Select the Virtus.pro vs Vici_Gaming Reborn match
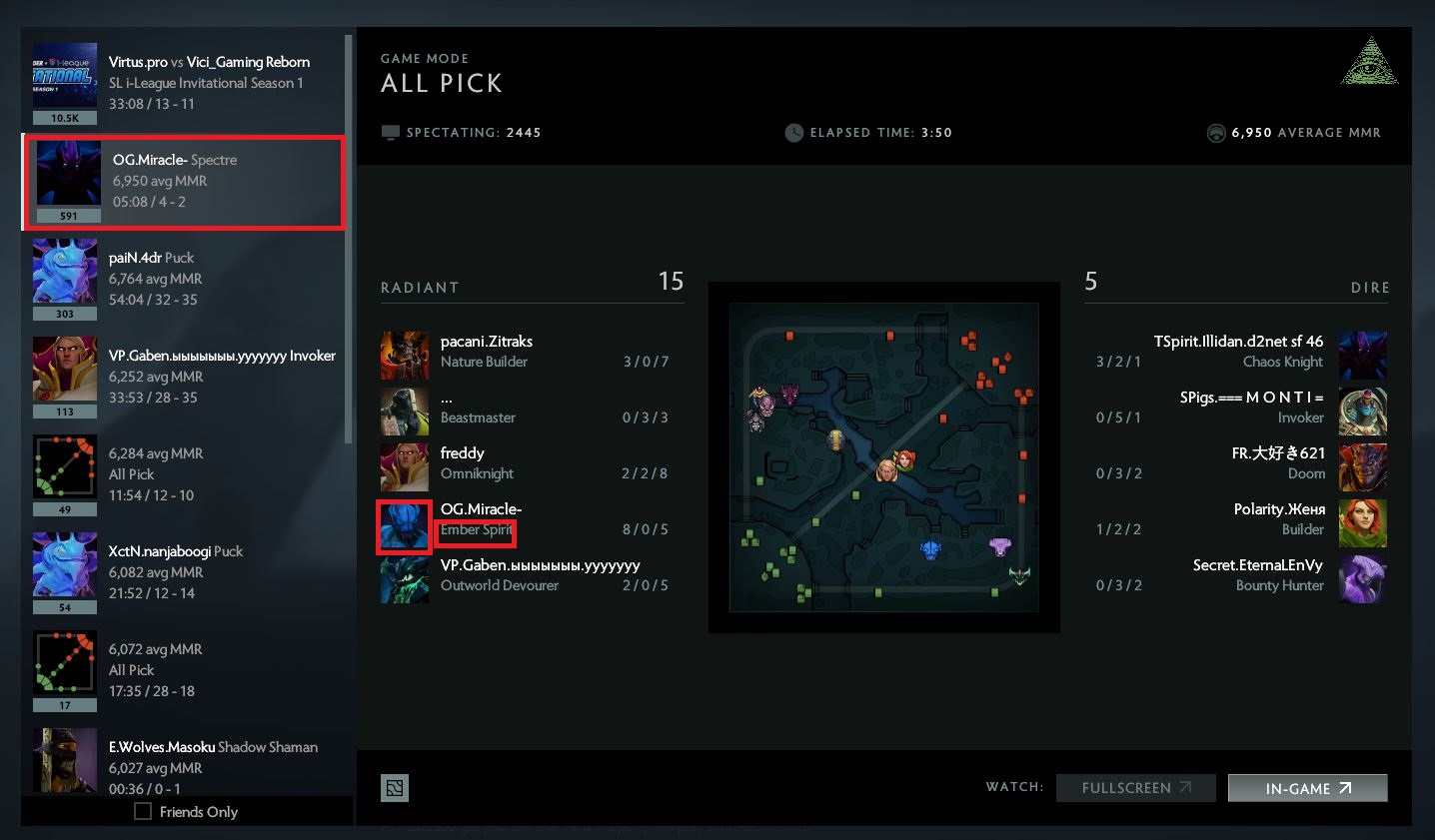Viewport: 1435px width, 840px height. click(x=184, y=83)
